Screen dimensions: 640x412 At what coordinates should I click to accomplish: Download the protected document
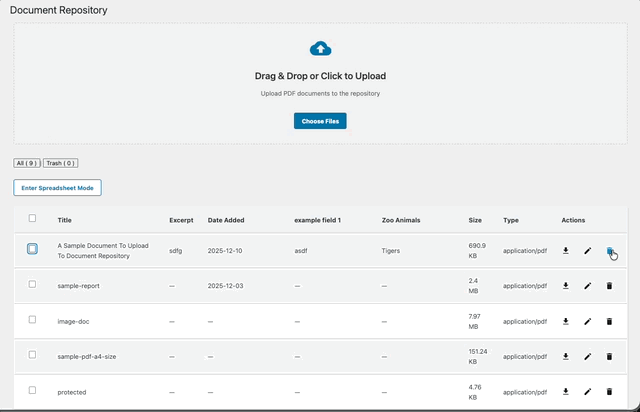566,391
